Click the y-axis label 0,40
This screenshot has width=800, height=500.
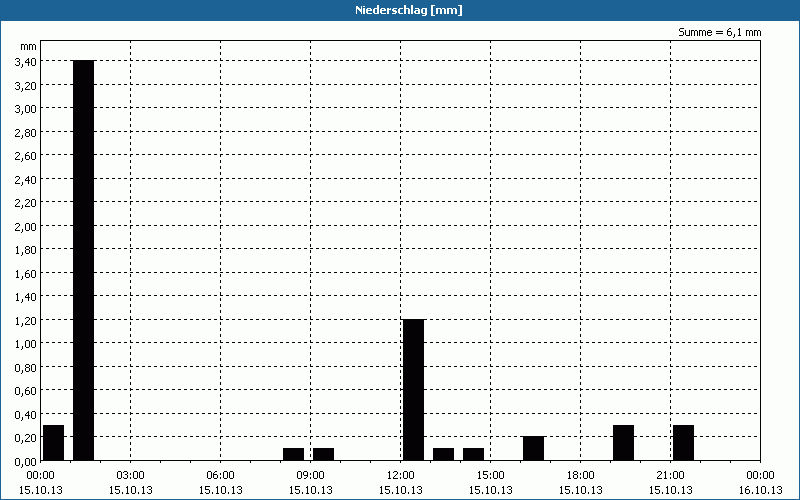point(26,414)
